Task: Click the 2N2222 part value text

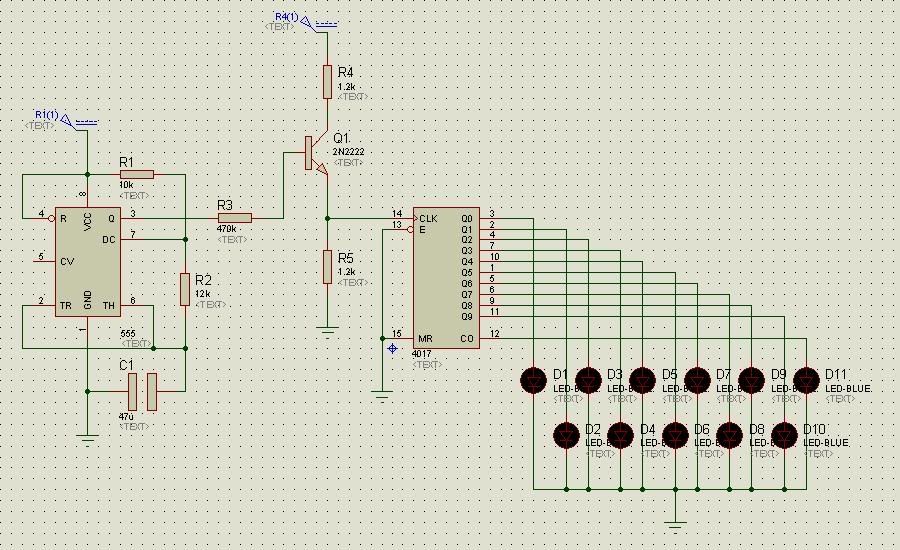Action: pyautogui.click(x=348, y=152)
